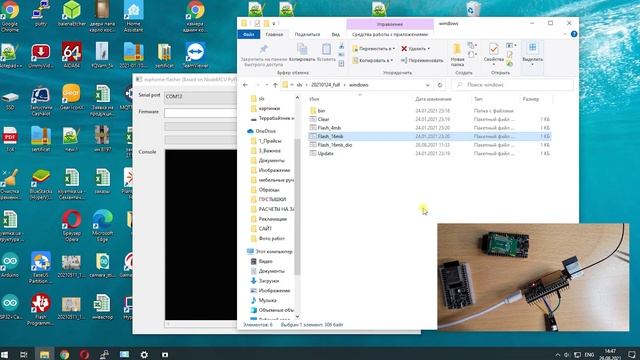Click the 20210124_full breadcrumb segment
Viewport: 640px width, 360px height.
325,85
